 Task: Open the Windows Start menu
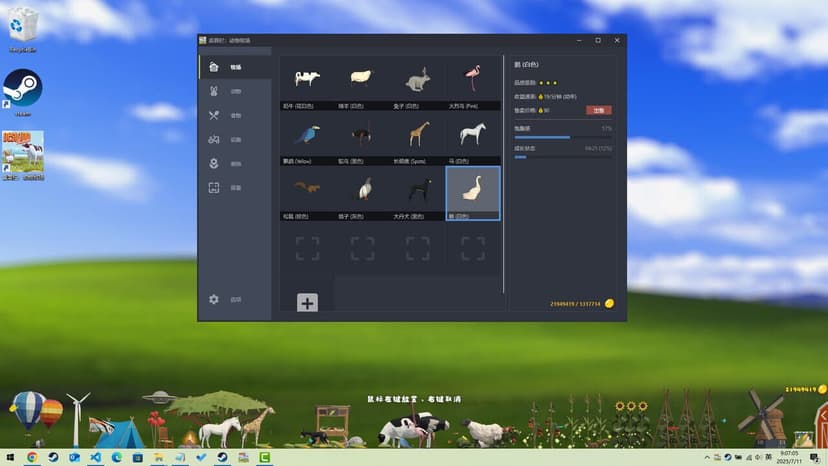pyautogui.click(x=10, y=458)
